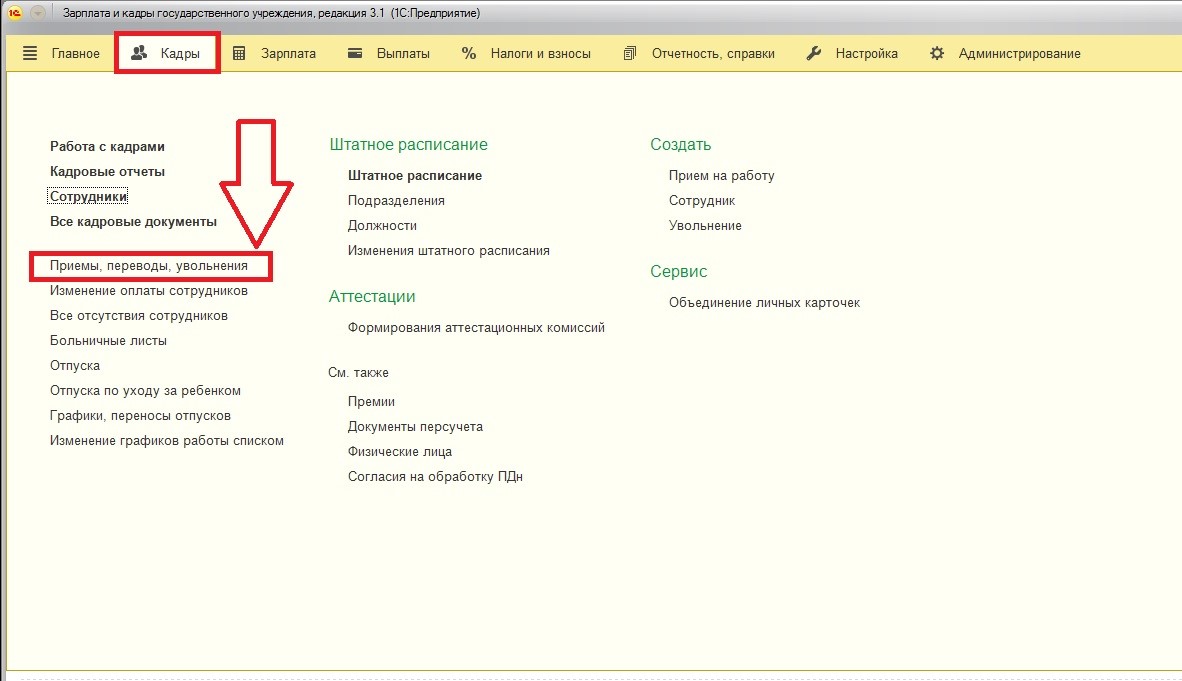Image resolution: width=1182 pixels, height=681 pixels.
Task: Switch to the Кадры section
Action: click(180, 54)
